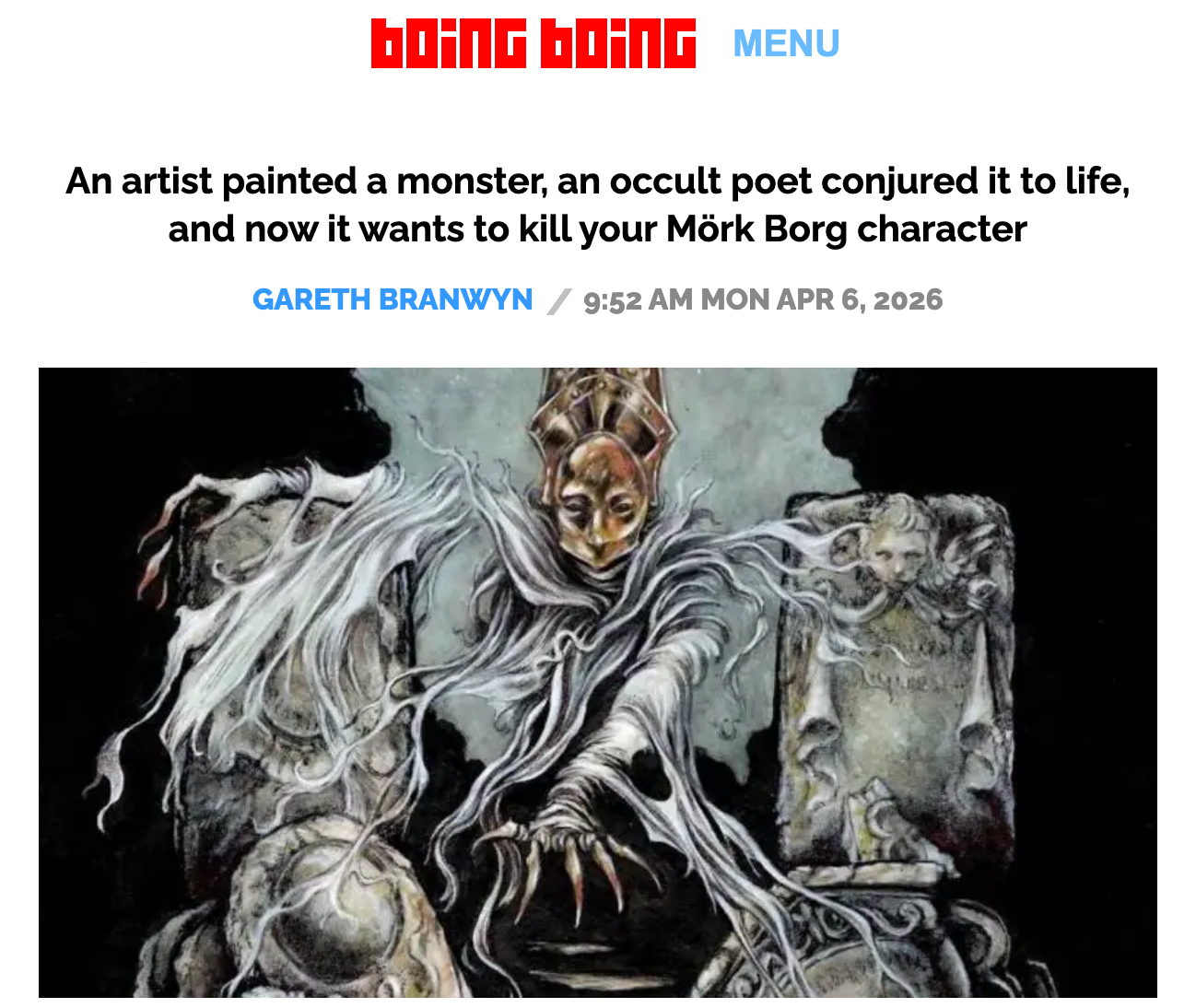Visit Gareth Branwyn's author page
Screen dimensions: 1196x1008
393,299
